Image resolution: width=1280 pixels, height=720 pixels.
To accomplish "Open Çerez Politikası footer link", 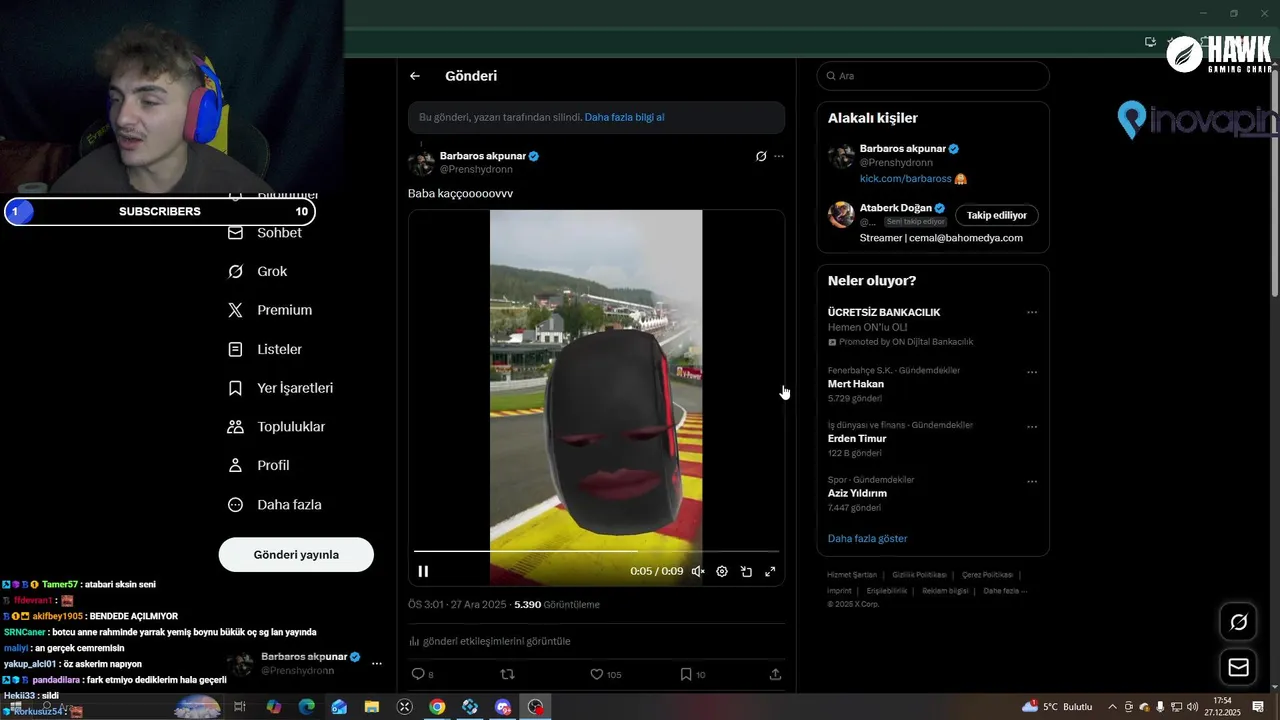I will [987, 575].
